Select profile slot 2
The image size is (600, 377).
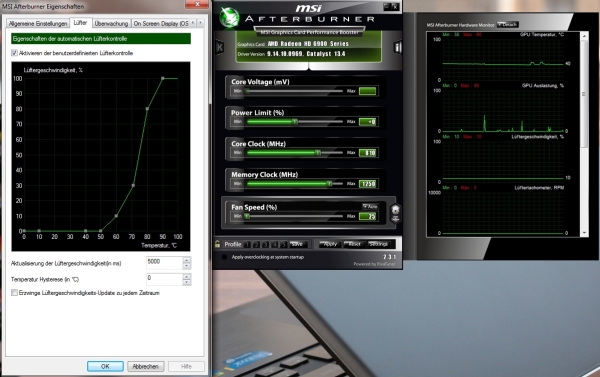256,245
